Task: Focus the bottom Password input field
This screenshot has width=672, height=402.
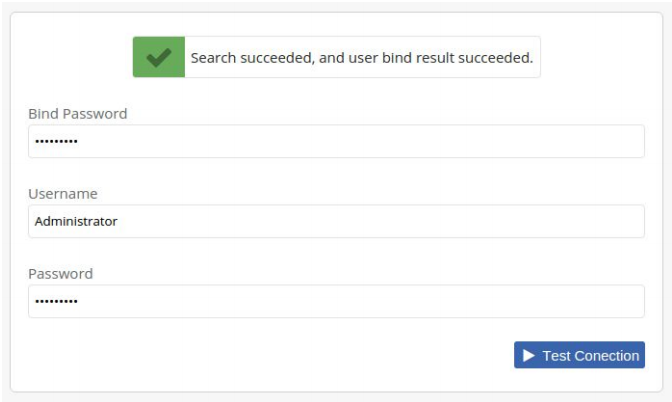Action: (336, 301)
